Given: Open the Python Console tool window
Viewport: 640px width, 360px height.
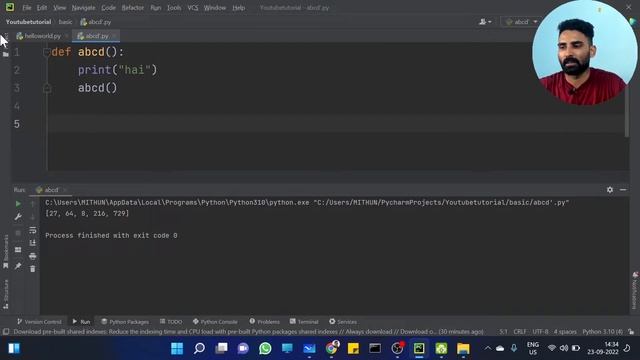Looking at the screenshot, I should coord(215,322).
